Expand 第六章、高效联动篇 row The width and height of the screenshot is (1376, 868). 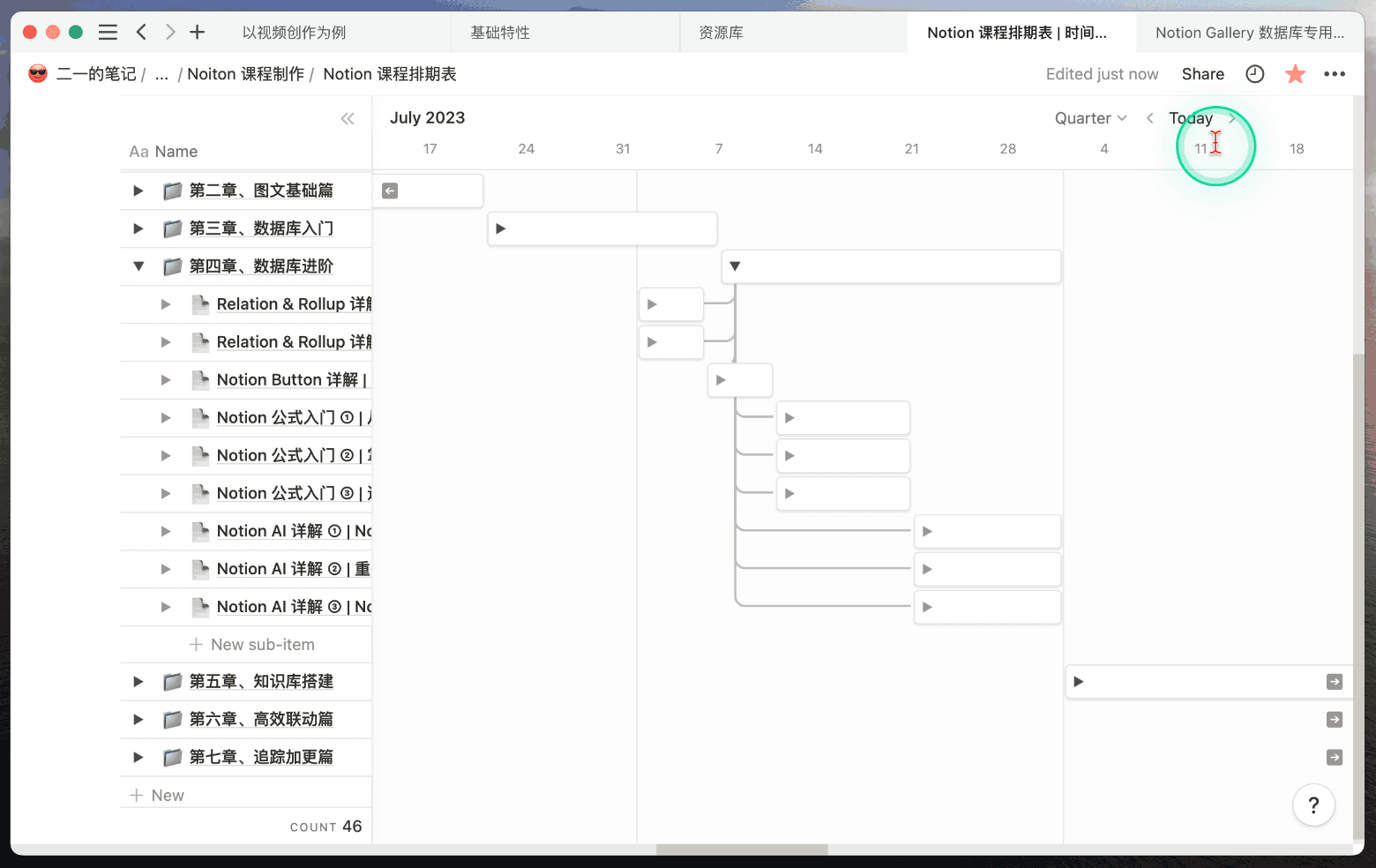(x=138, y=720)
